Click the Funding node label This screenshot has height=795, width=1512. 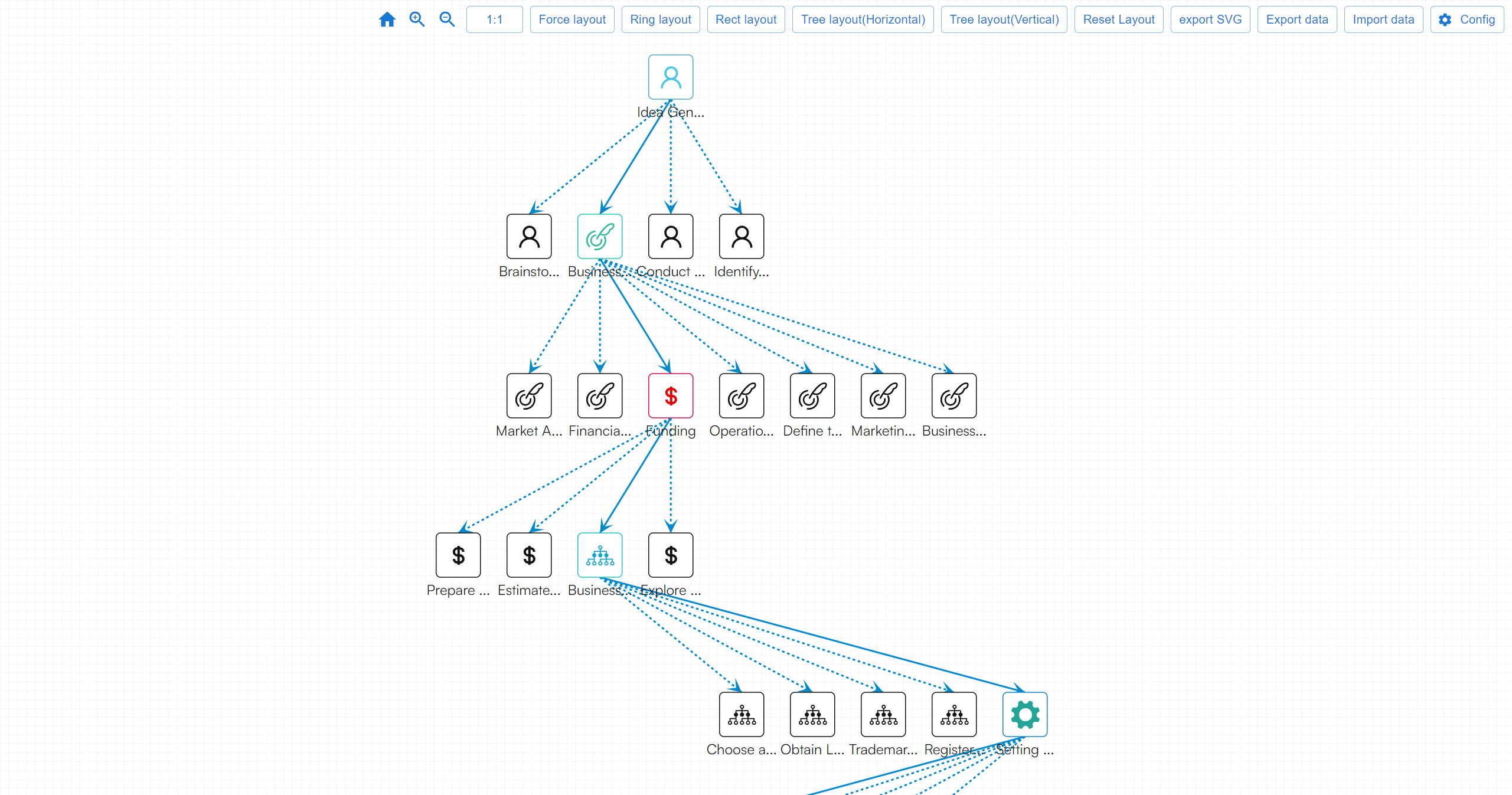click(x=671, y=431)
